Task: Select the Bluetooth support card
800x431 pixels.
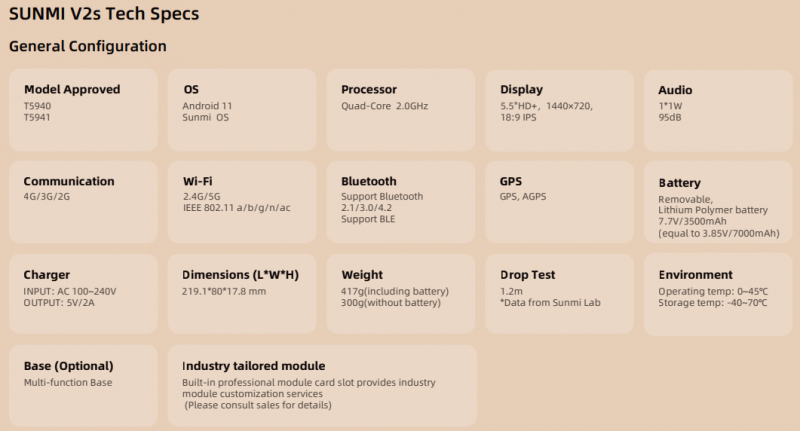Action: pos(401,202)
